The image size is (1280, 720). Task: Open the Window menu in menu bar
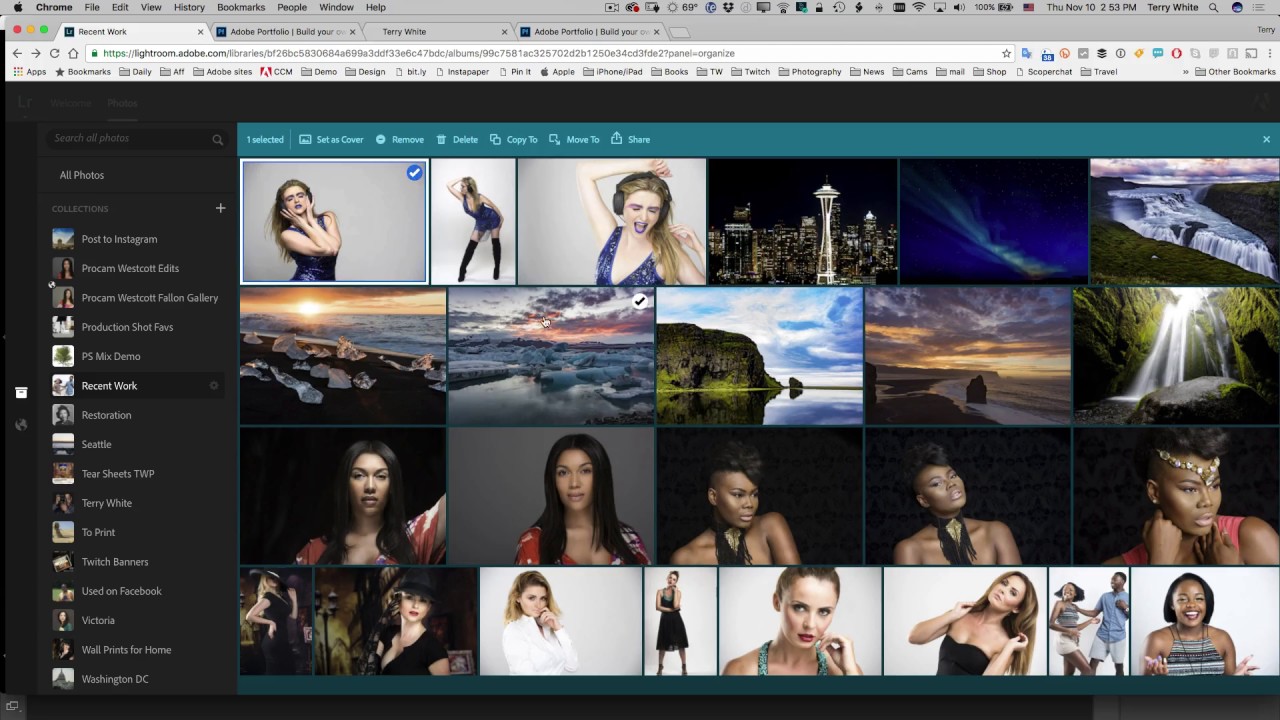(x=336, y=7)
